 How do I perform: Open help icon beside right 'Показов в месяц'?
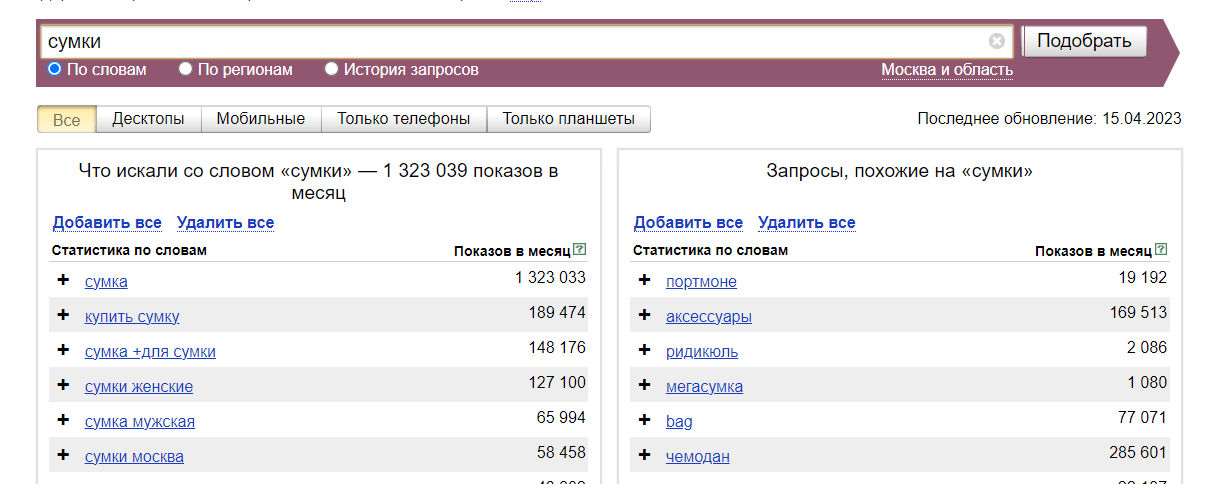click(1161, 249)
